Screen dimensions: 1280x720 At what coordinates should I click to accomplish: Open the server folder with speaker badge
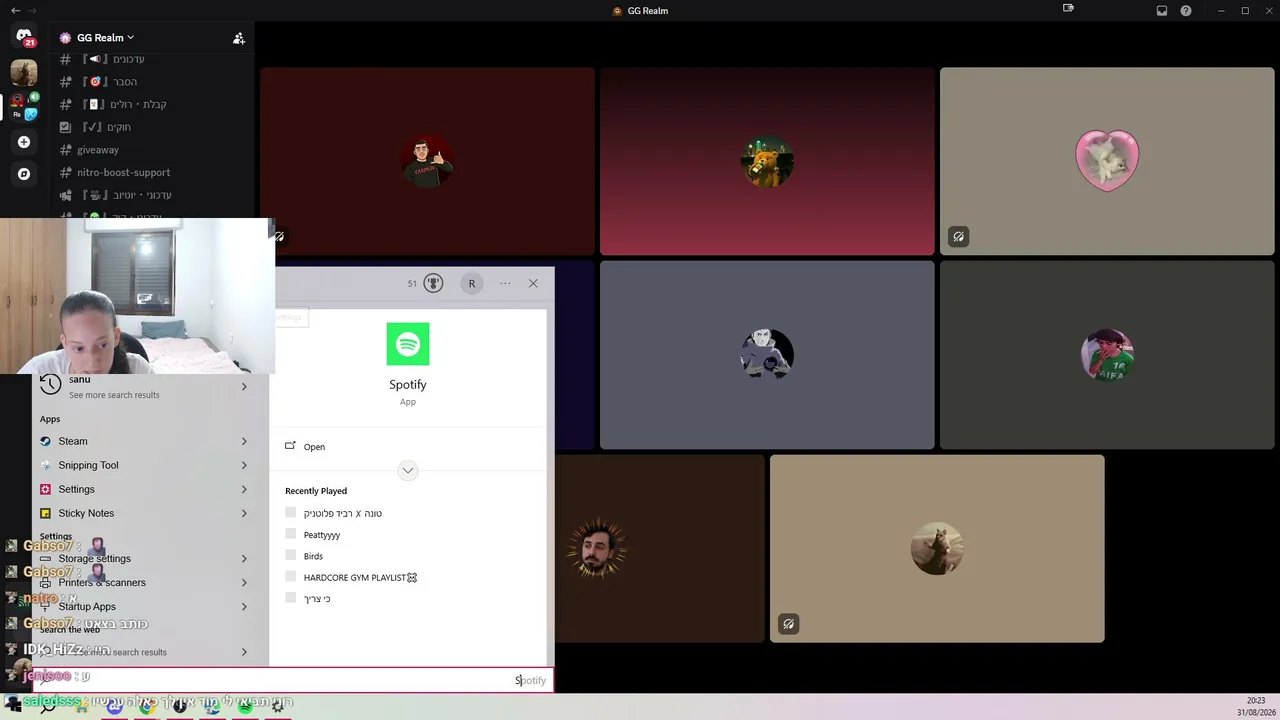tap(24, 107)
